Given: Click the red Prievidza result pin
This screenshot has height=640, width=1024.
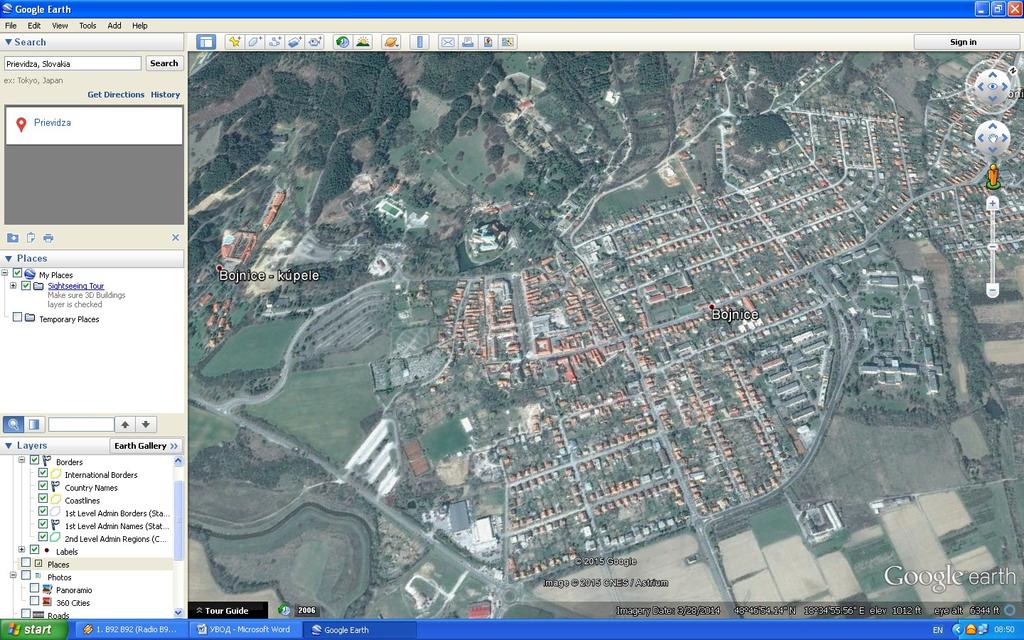Looking at the screenshot, I should coord(21,124).
